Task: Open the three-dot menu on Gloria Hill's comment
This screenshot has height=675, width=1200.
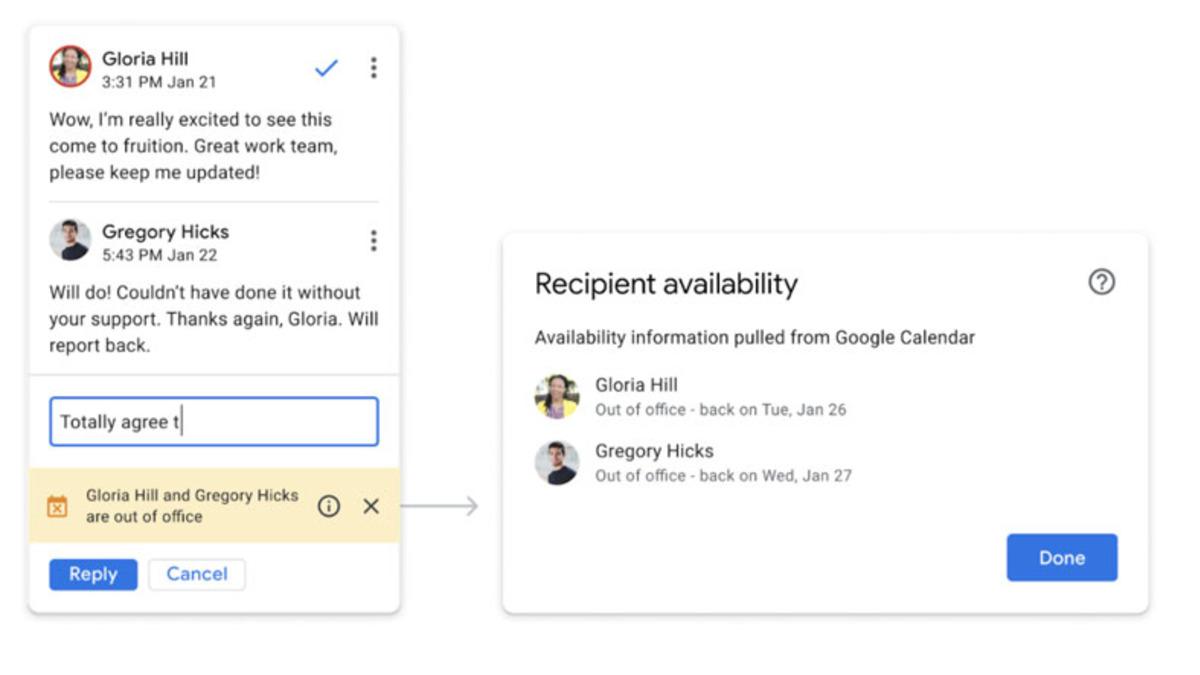Action: (371, 68)
